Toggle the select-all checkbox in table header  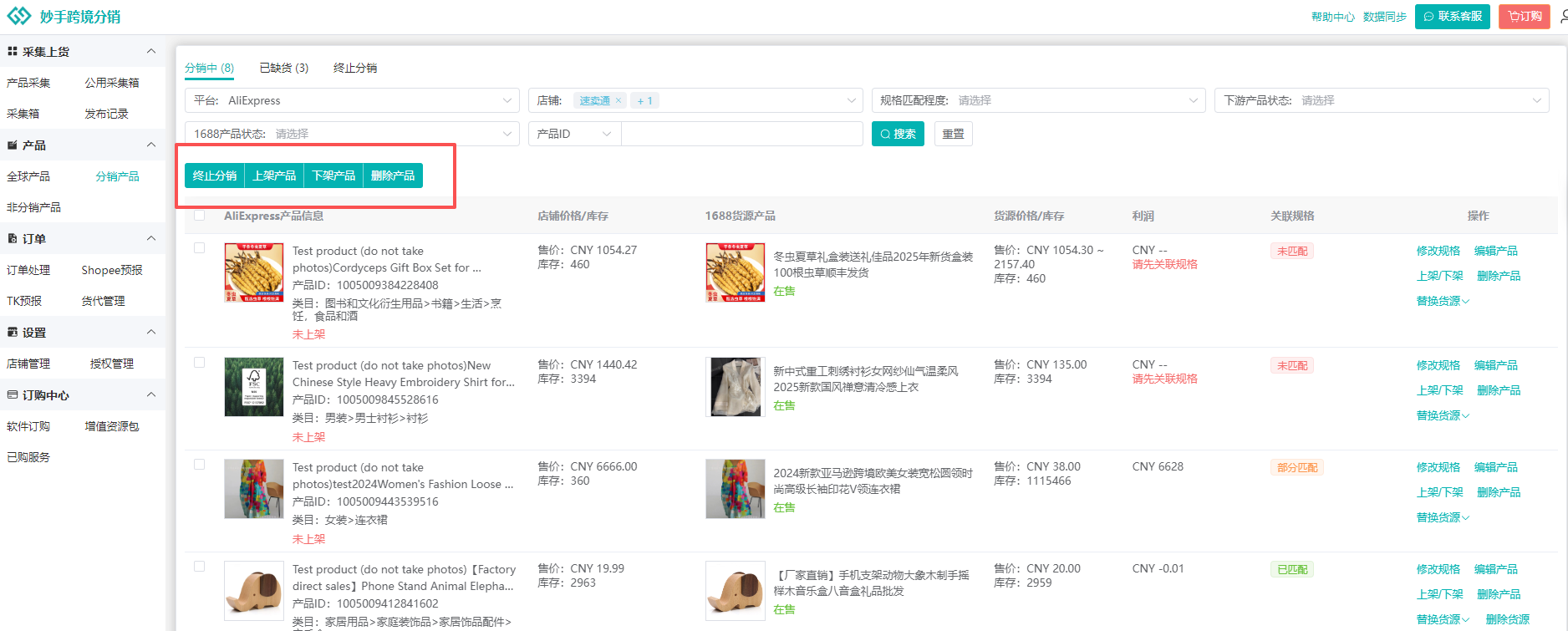click(x=199, y=216)
